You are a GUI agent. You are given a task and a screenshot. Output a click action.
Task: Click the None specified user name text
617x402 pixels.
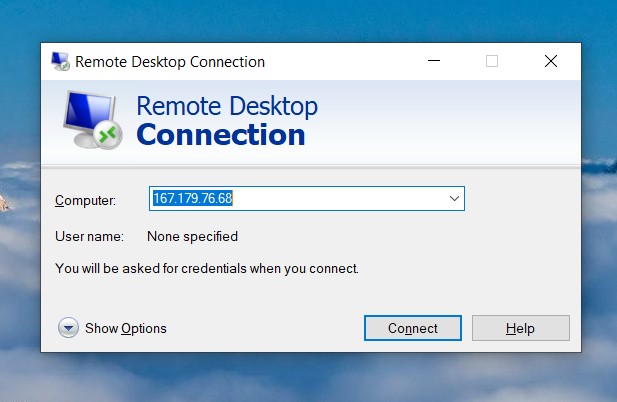coord(192,236)
